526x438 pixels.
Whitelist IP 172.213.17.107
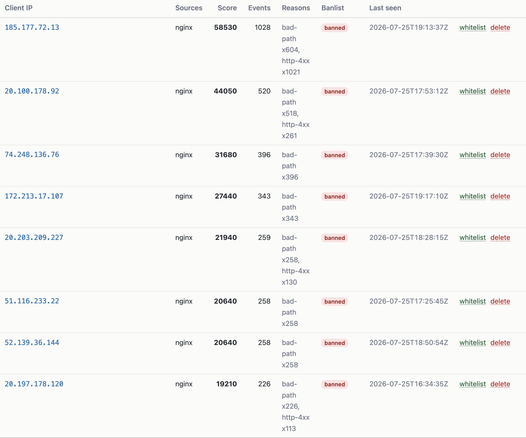click(x=472, y=196)
